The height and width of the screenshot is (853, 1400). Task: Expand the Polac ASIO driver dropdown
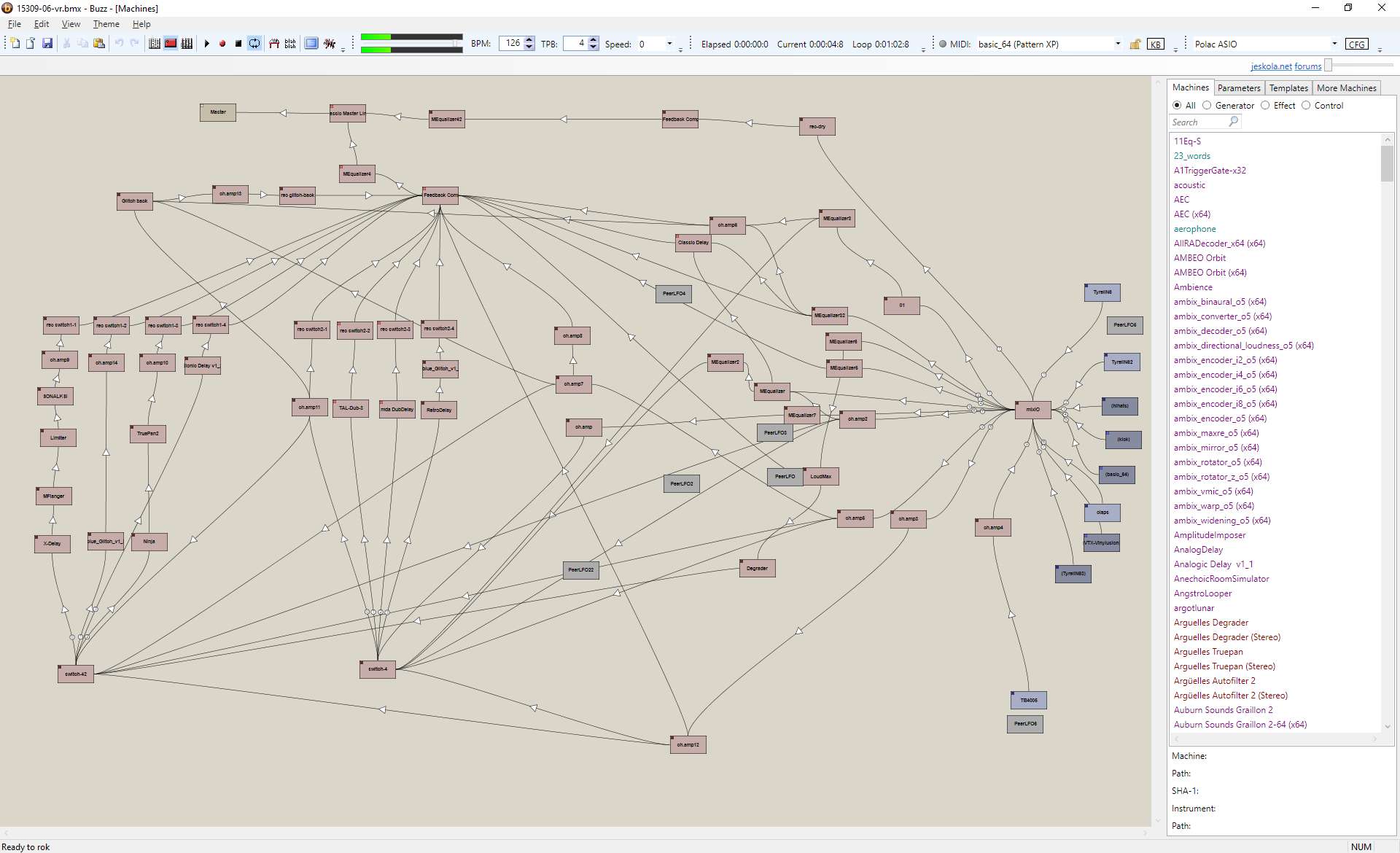[x=1334, y=44]
